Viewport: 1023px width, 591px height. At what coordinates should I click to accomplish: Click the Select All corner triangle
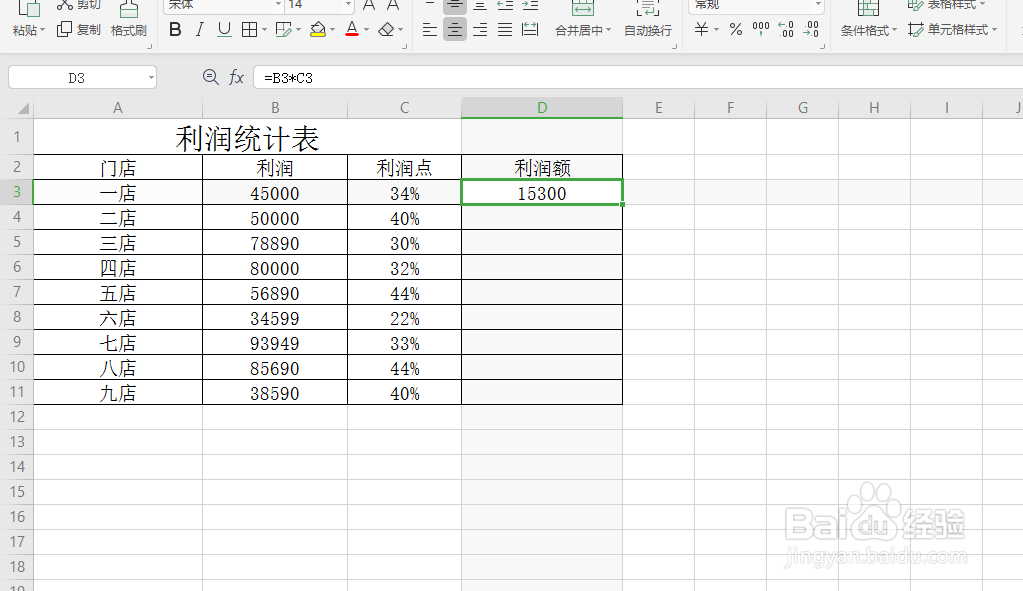point(22,108)
